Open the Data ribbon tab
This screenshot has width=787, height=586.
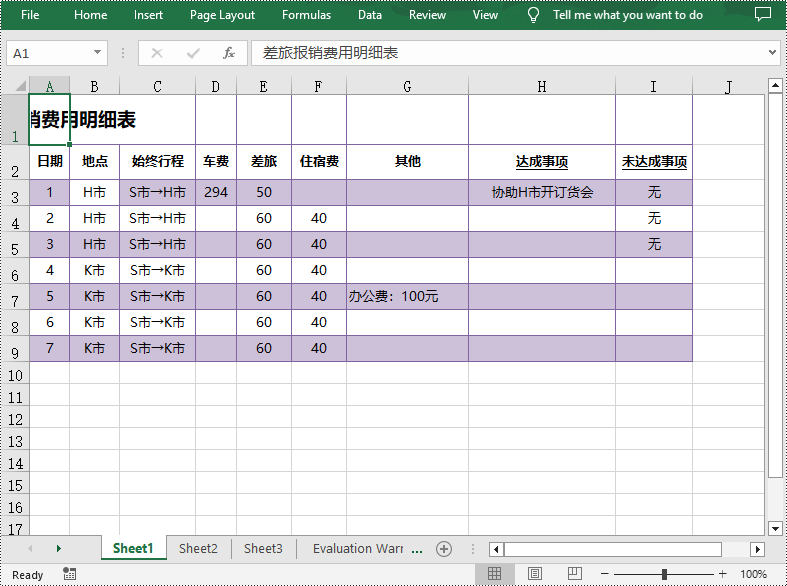point(370,15)
